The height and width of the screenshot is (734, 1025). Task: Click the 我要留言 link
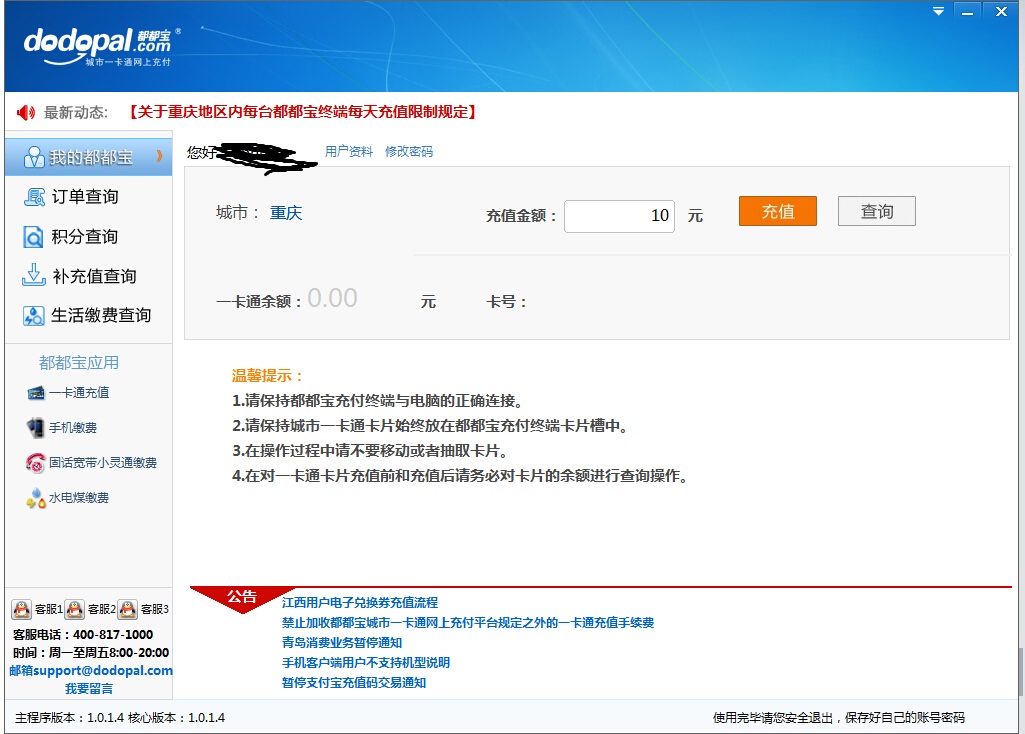coord(89,689)
